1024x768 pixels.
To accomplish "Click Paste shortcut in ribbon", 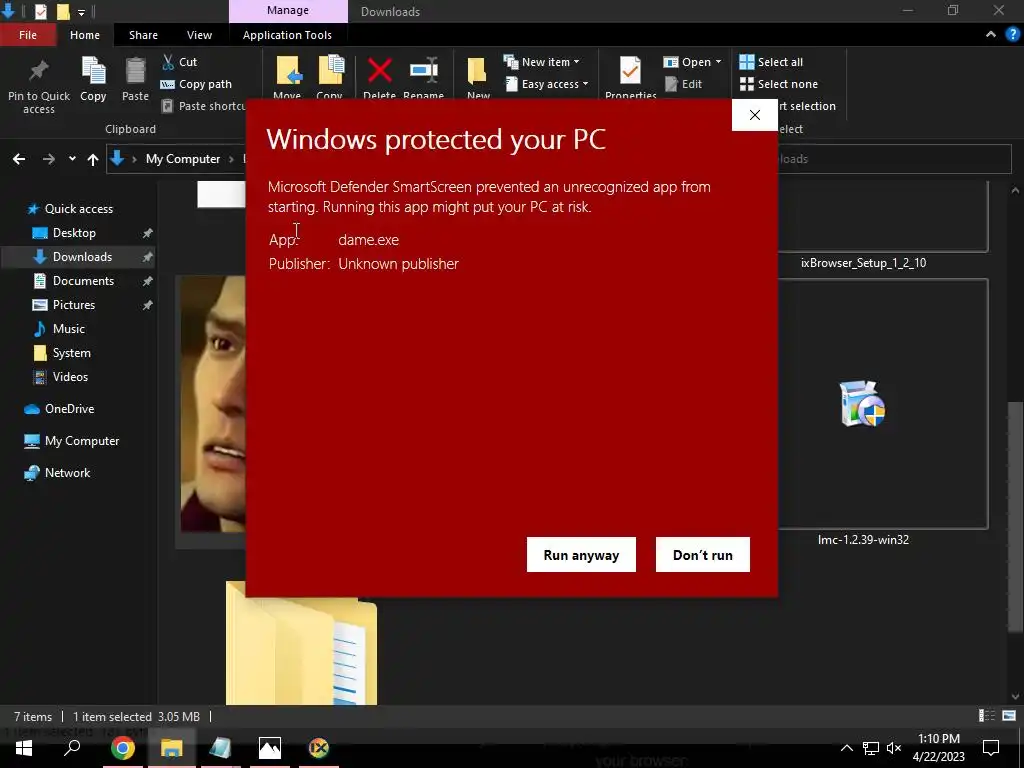I will coord(204,106).
